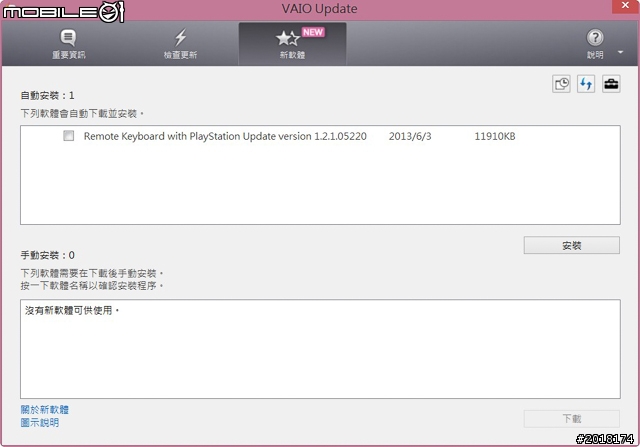Tick the Remote Keyboard with PlayStation checkbox

69,136
